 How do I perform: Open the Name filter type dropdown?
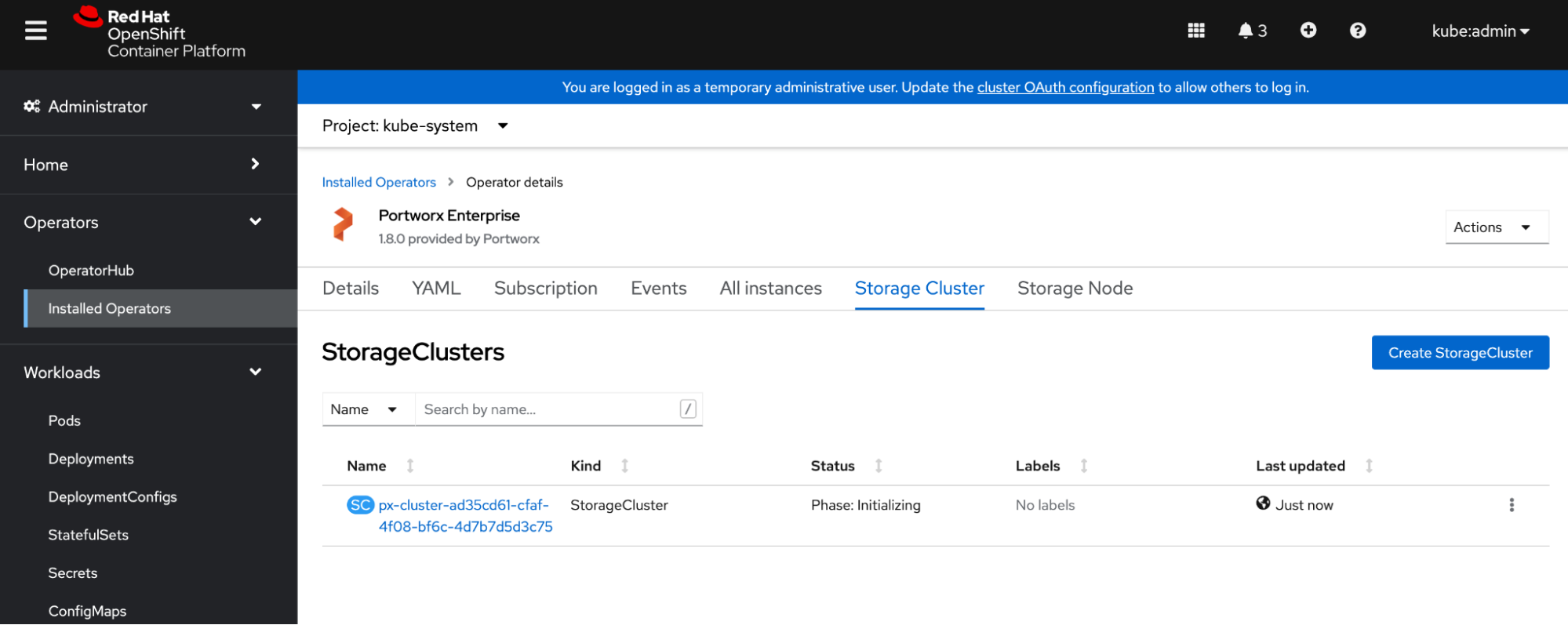pyautogui.click(x=366, y=409)
